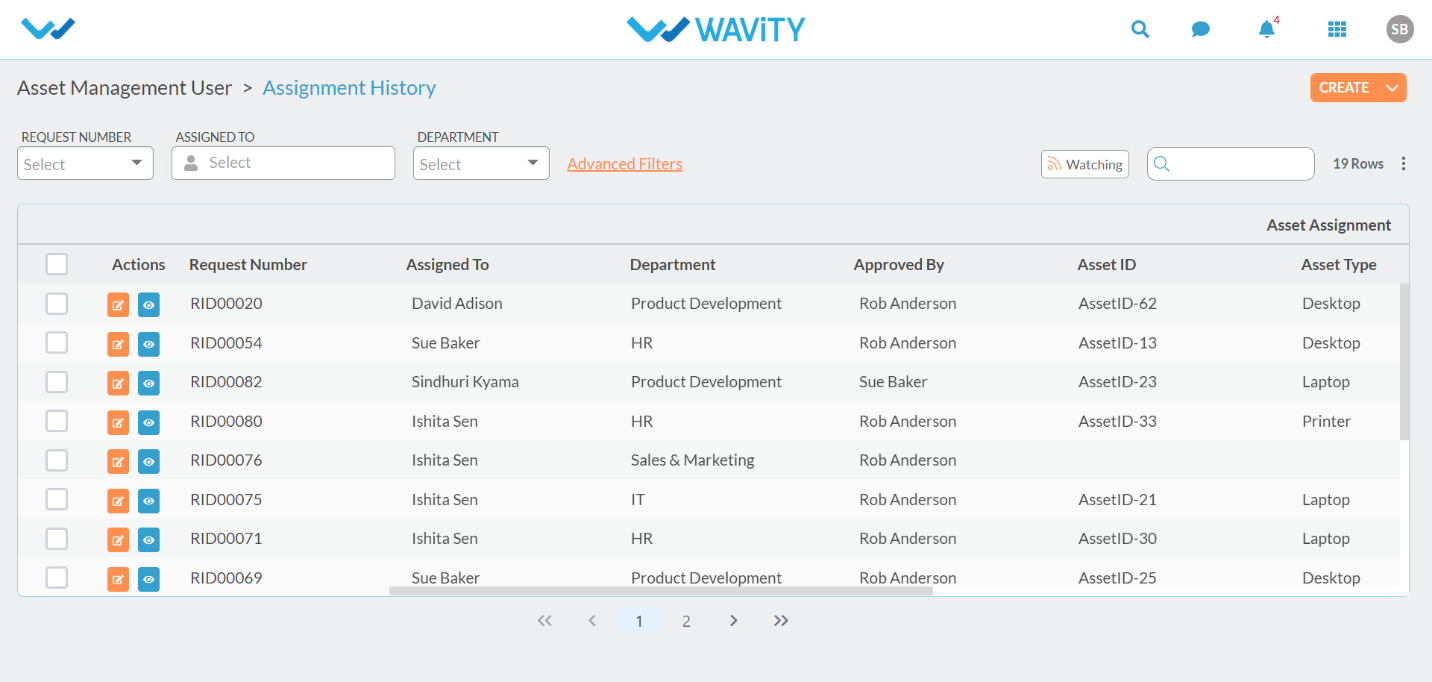Click the centered WAVITY logo
Image resolution: width=1432 pixels, height=682 pixels.
[715, 29]
